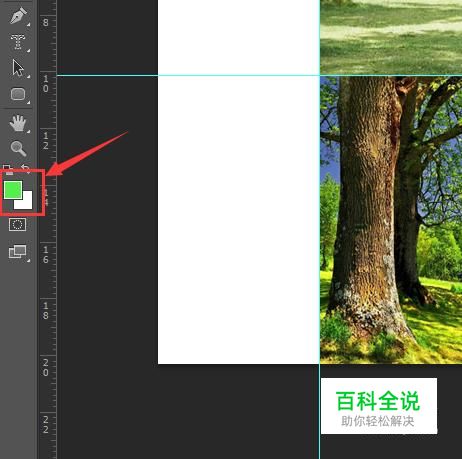Click the ruler mark labeled 10
The height and width of the screenshot is (459, 462).
click(46, 84)
